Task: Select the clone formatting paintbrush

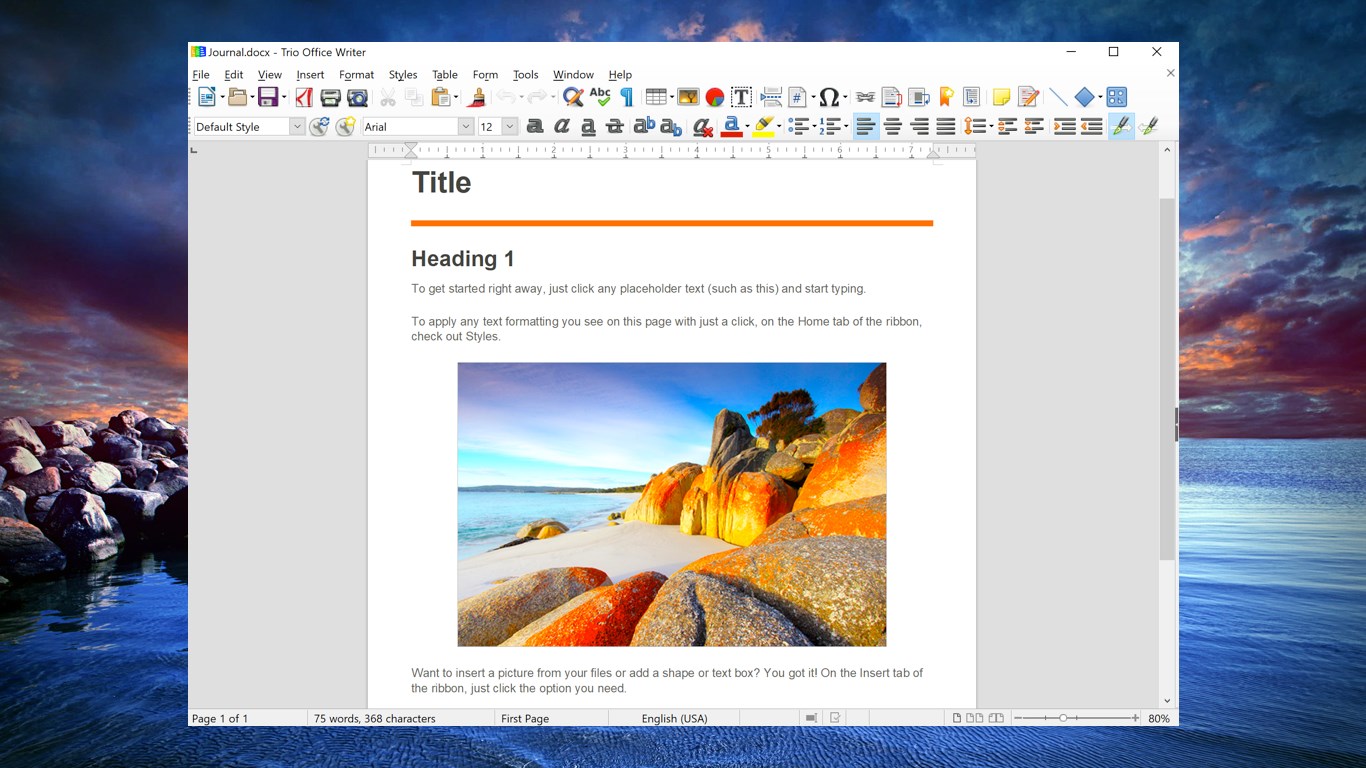Action: (476, 97)
